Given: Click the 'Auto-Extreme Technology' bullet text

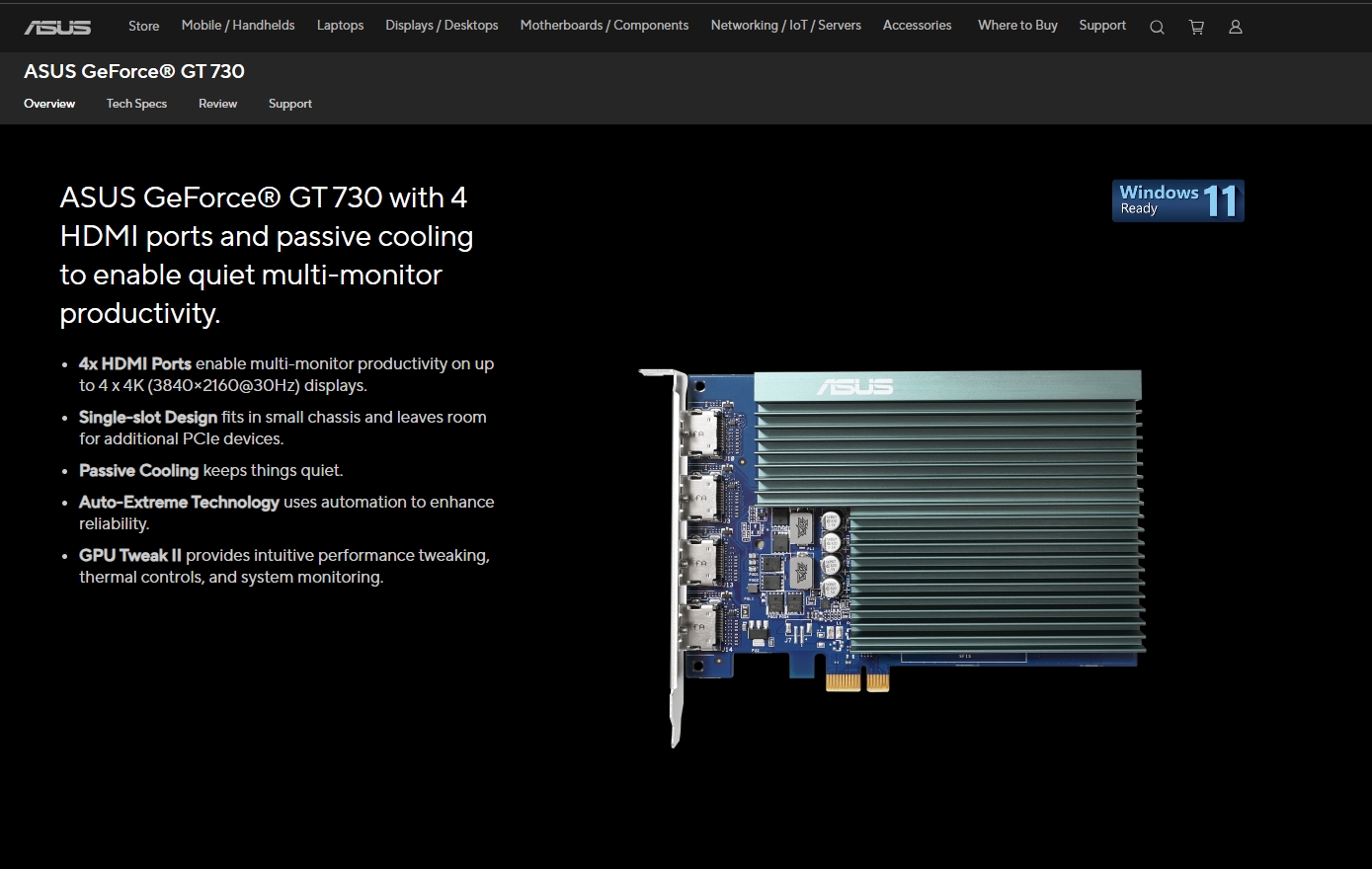Looking at the screenshot, I should tap(286, 513).
